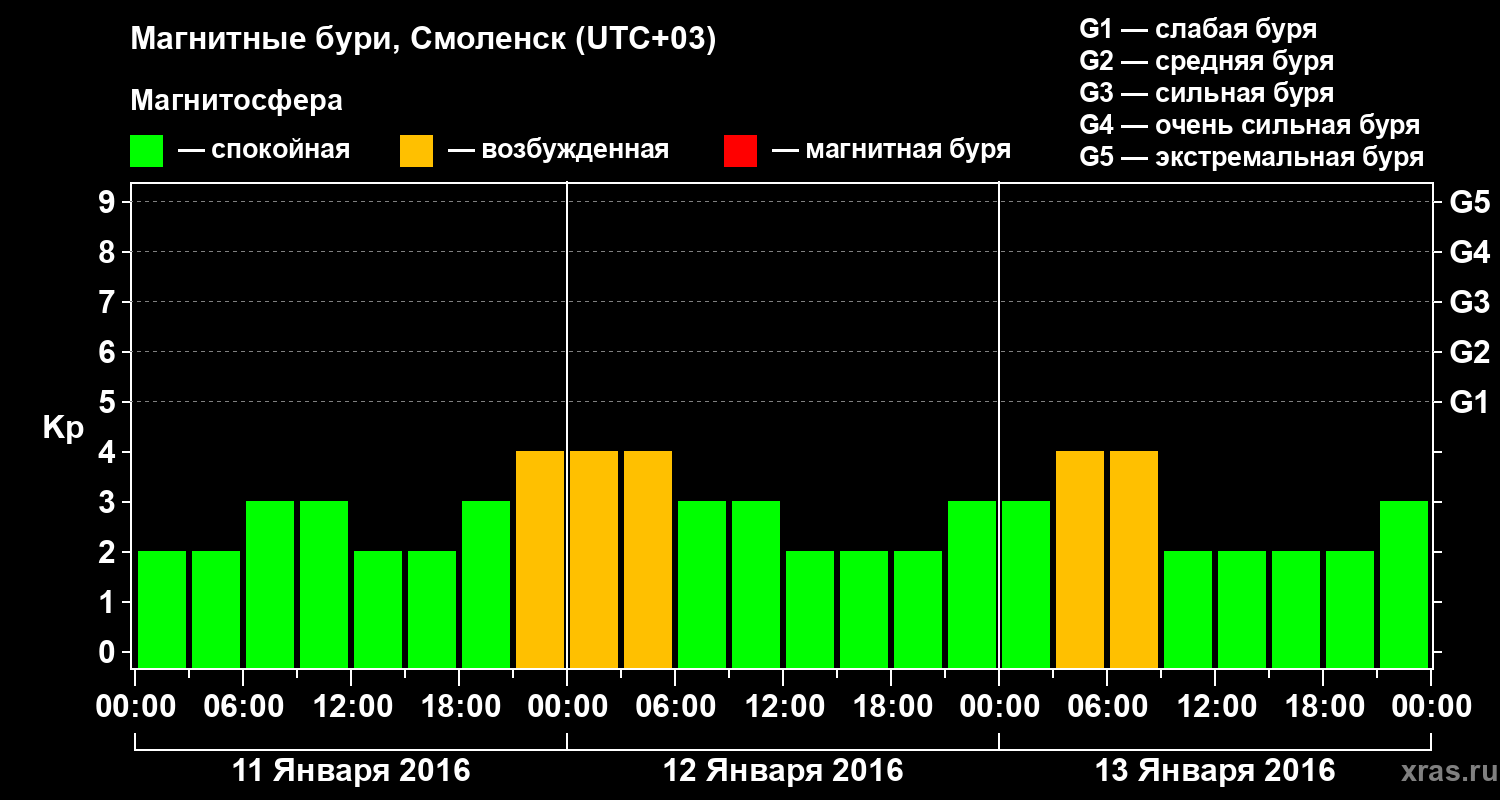Click the 09:00–12:00 green bar on 11 Января
This screenshot has width=1500, height=800.
(x=324, y=584)
